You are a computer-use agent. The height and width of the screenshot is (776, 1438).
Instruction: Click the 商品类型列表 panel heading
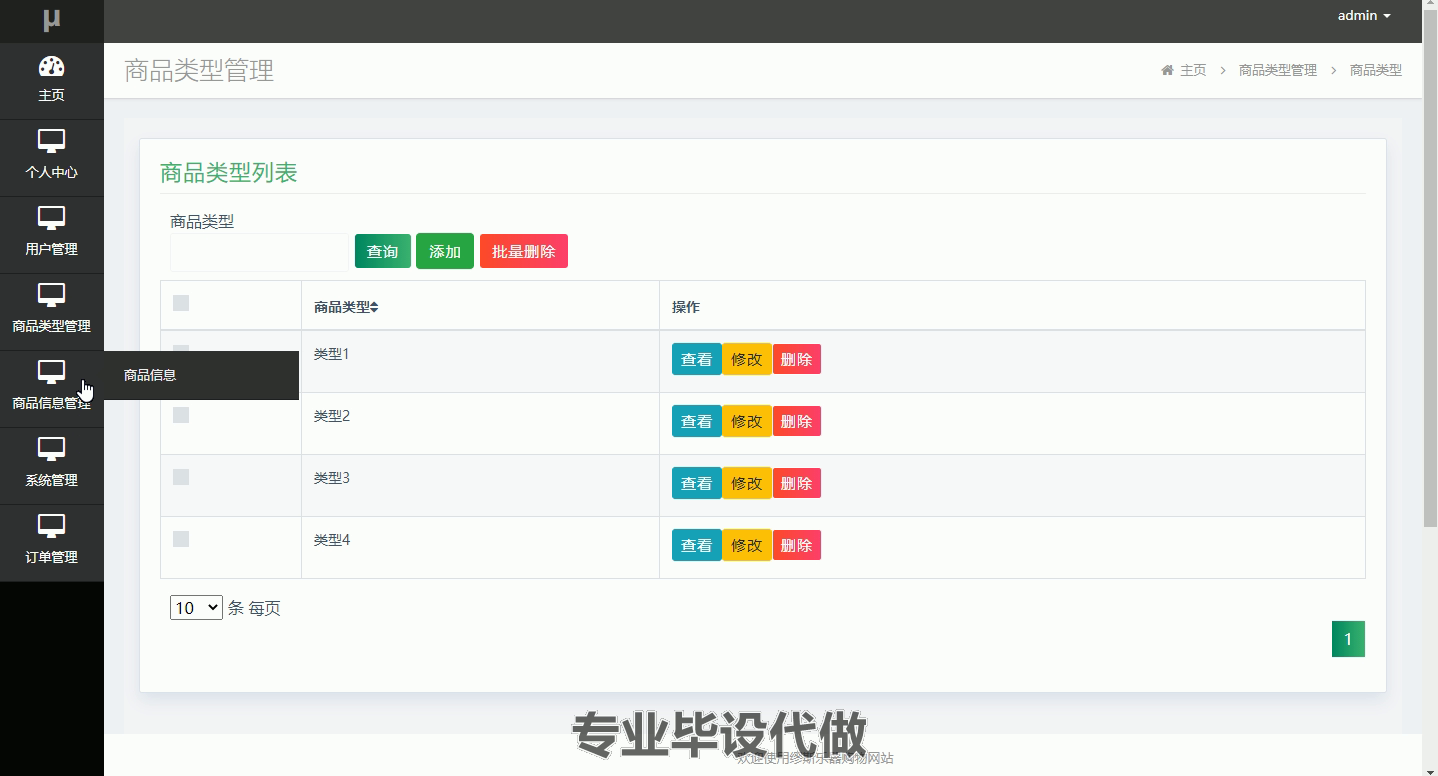click(229, 172)
